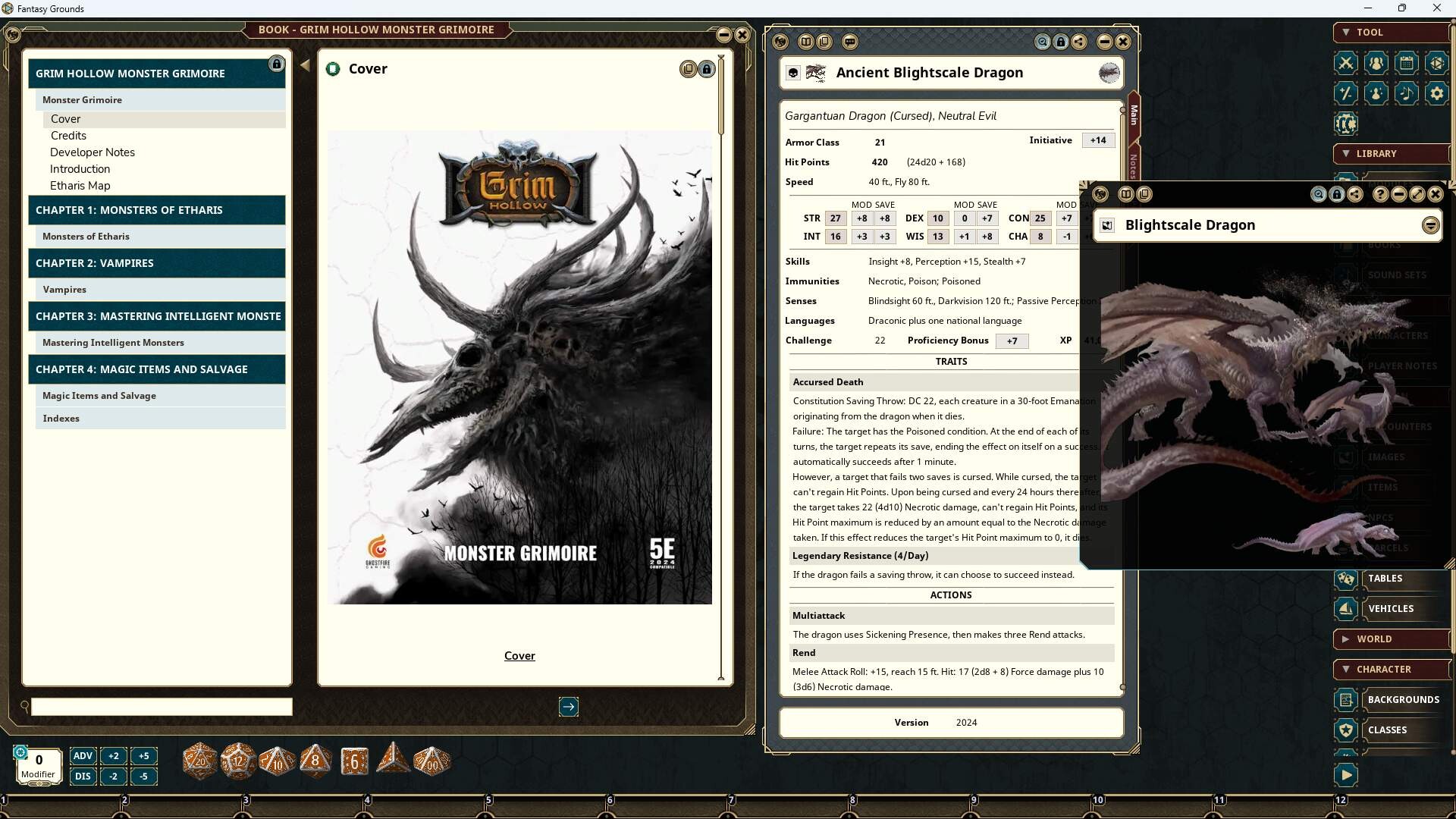Open the Combat Tracker crossed-swords tool

1346,63
